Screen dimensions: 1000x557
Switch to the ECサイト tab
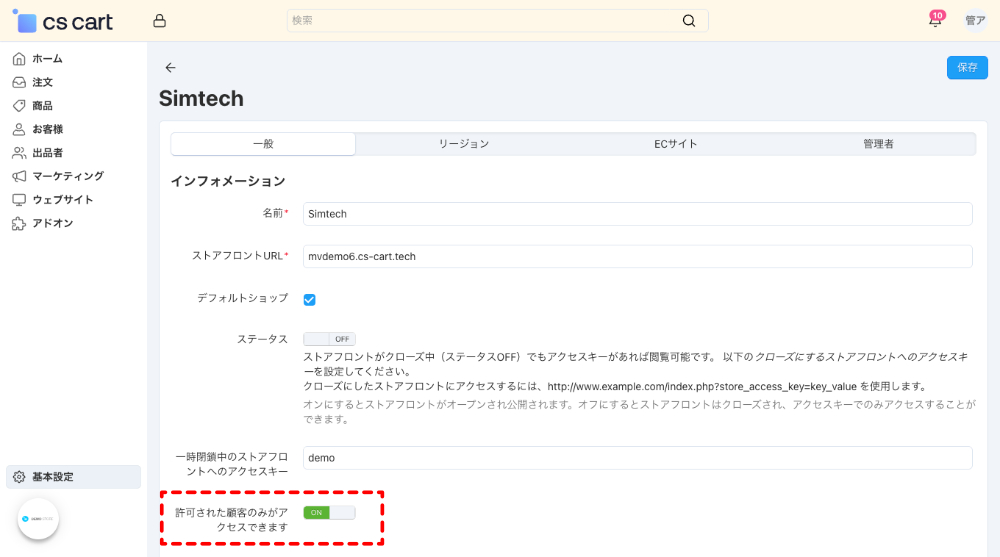pos(676,144)
